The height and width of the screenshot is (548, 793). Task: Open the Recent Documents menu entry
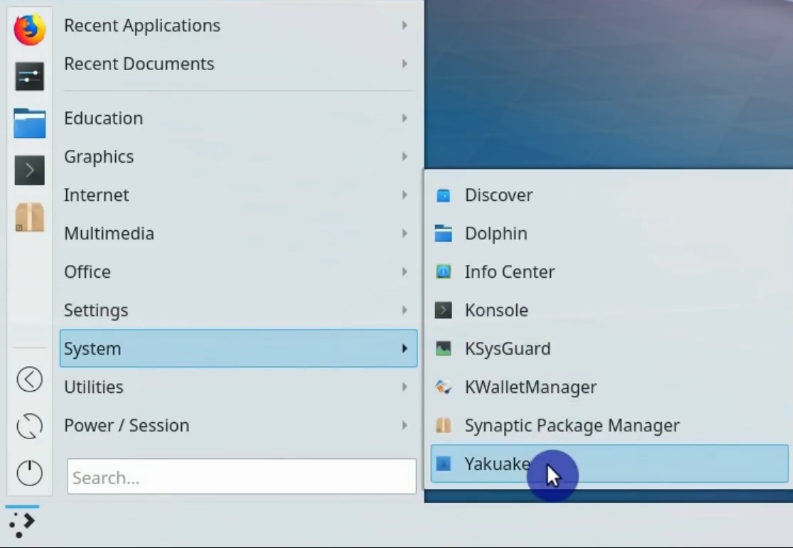(238, 64)
